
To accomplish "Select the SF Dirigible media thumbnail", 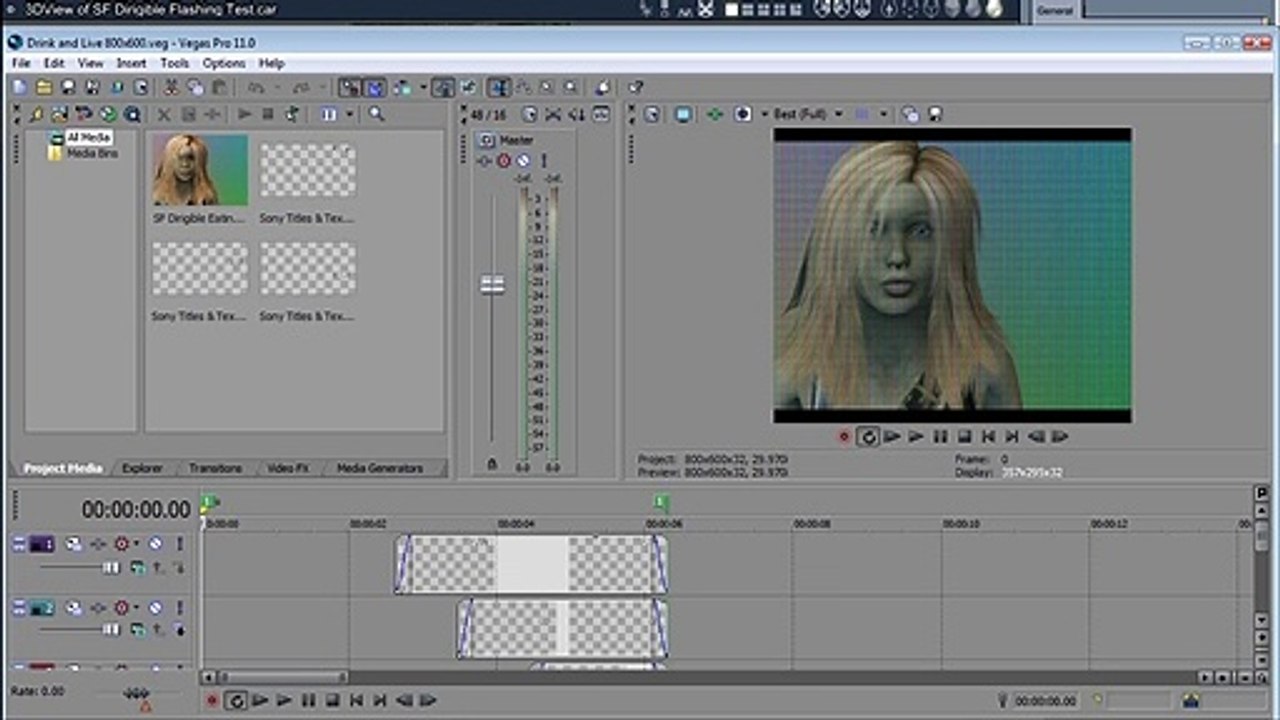I will pos(200,170).
